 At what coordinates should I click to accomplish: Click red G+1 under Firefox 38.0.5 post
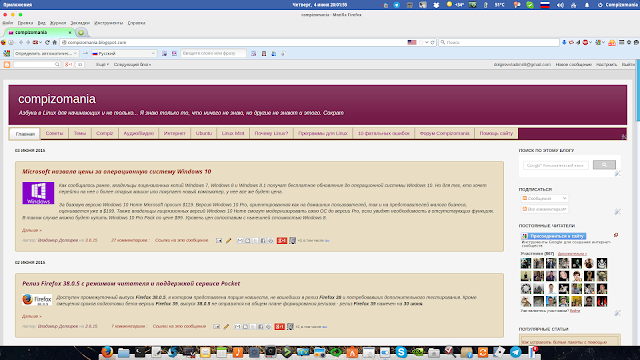(280, 327)
